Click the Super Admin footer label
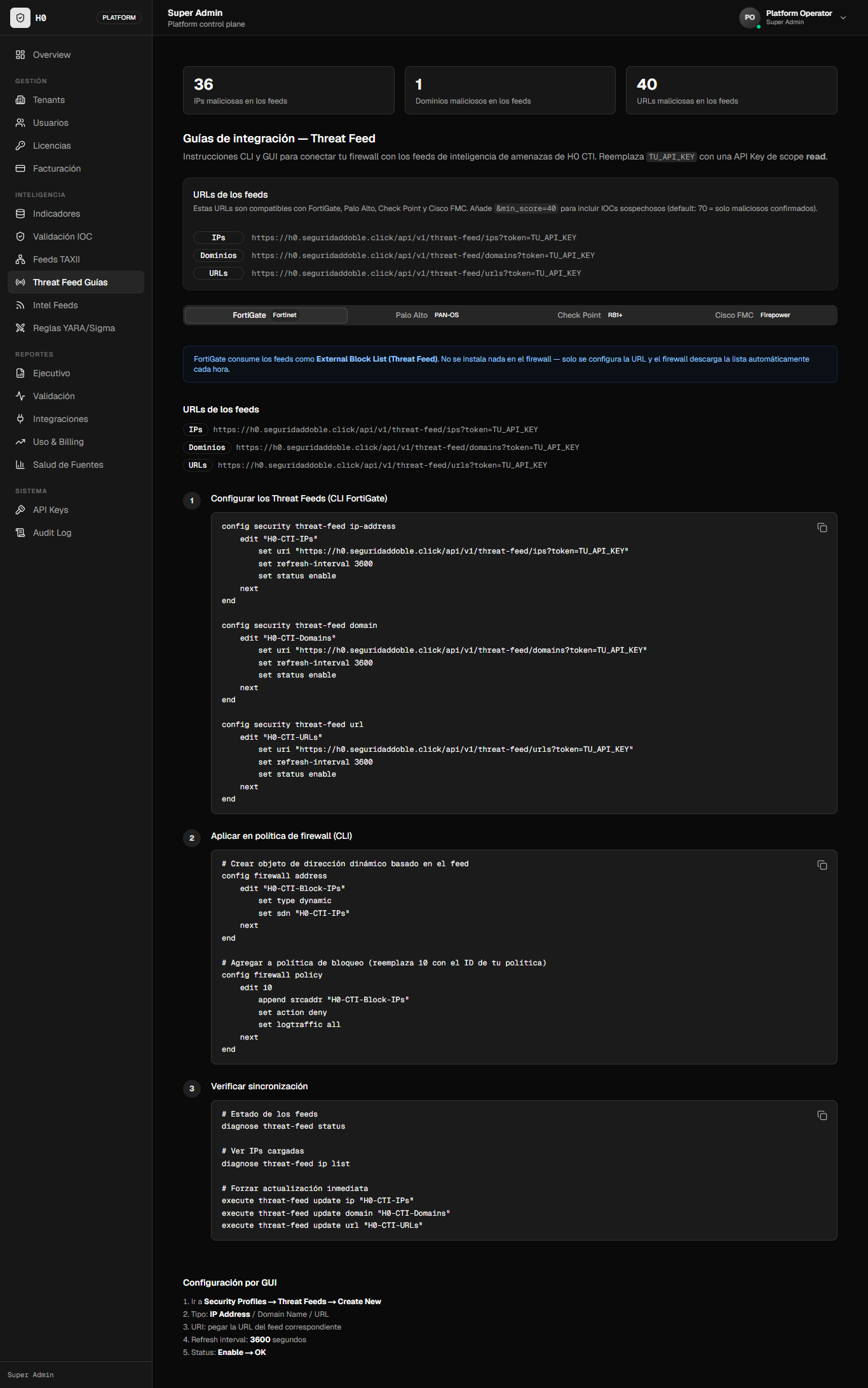868x1388 pixels. coord(31,1375)
